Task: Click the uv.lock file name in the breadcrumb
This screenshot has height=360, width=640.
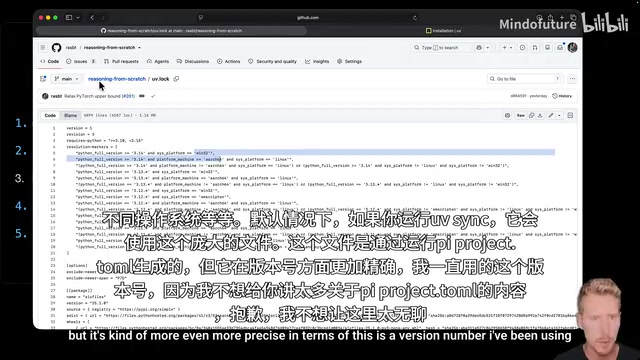Action: pyautogui.click(x=160, y=79)
